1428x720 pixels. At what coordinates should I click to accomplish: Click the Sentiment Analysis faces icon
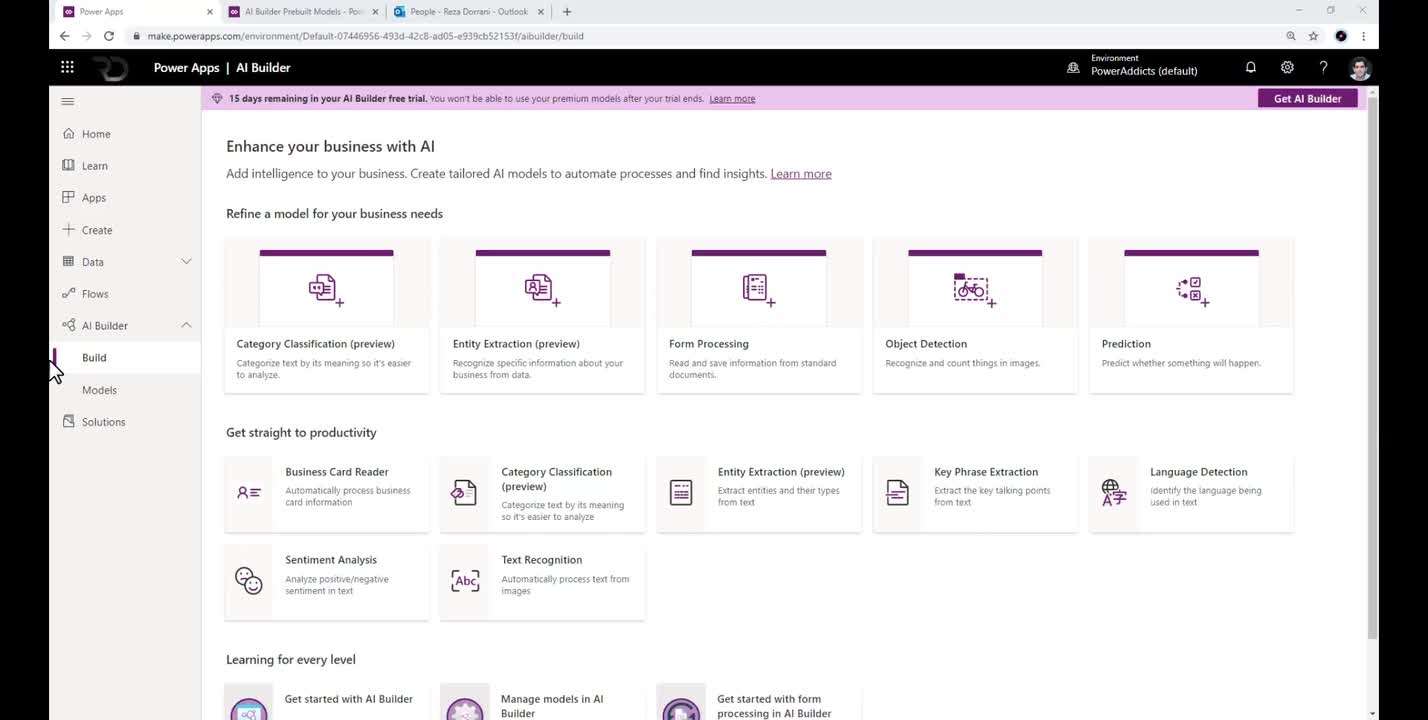pos(249,581)
